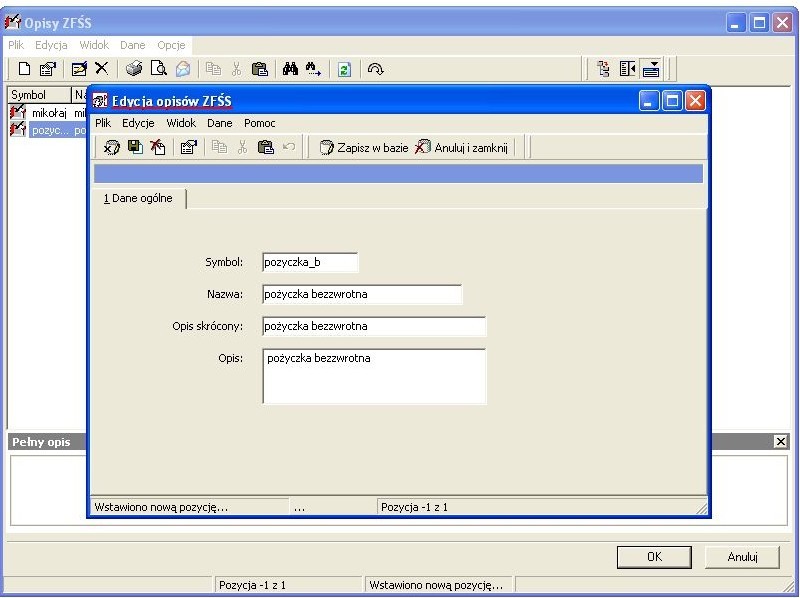Click the Opis skrócony text field
Screen dimensions: 800x598
pos(374,326)
